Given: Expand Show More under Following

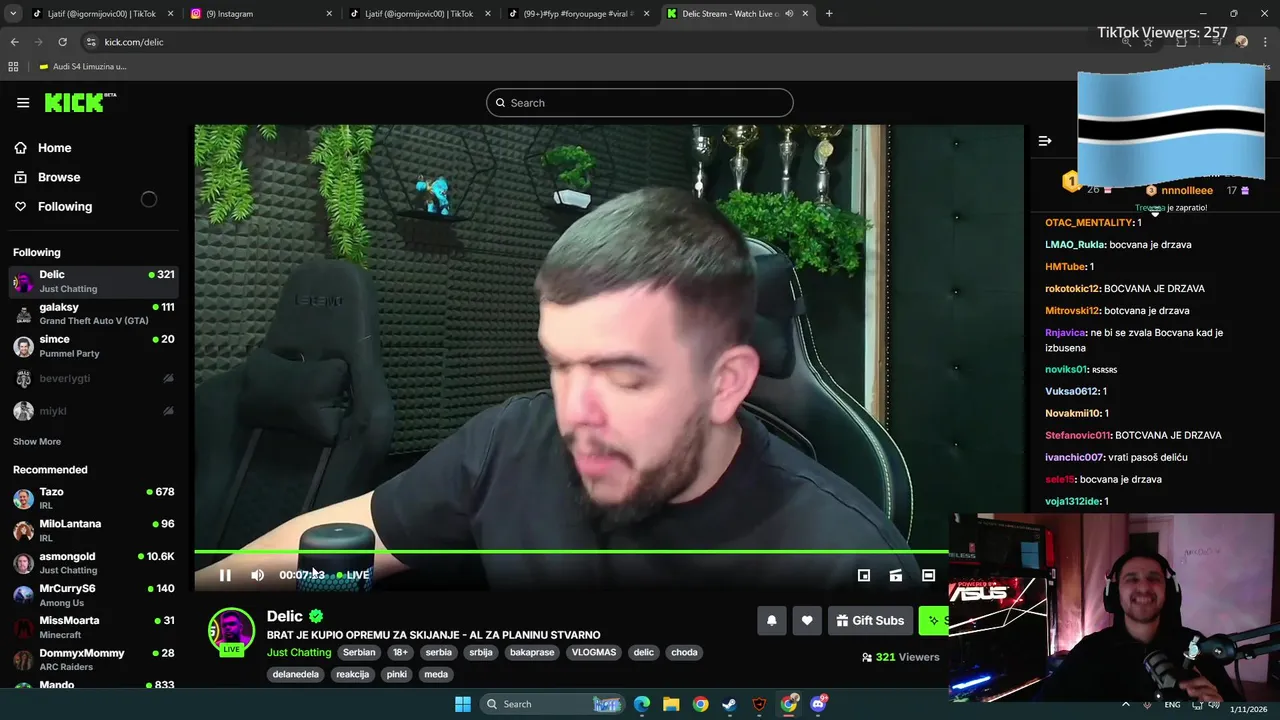Looking at the screenshot, I should coord(37,441).
